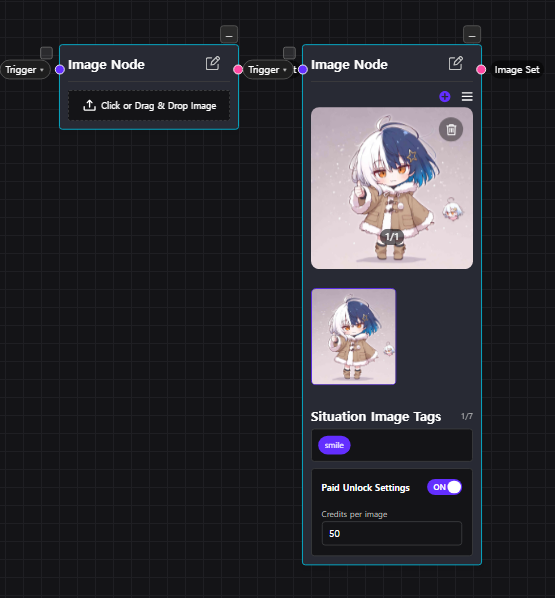Click the Situation Image Tags input box

click(392, 445)
